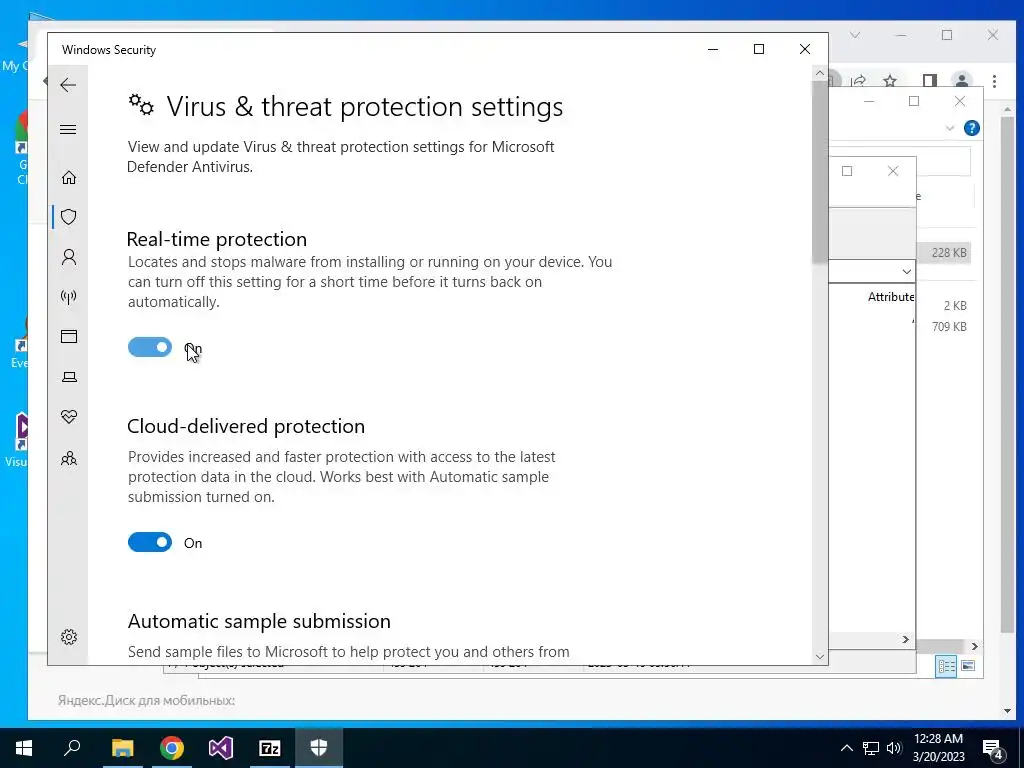Select the 228 KB file size entry
The image size is (1024, 768).
click(949, 253)
